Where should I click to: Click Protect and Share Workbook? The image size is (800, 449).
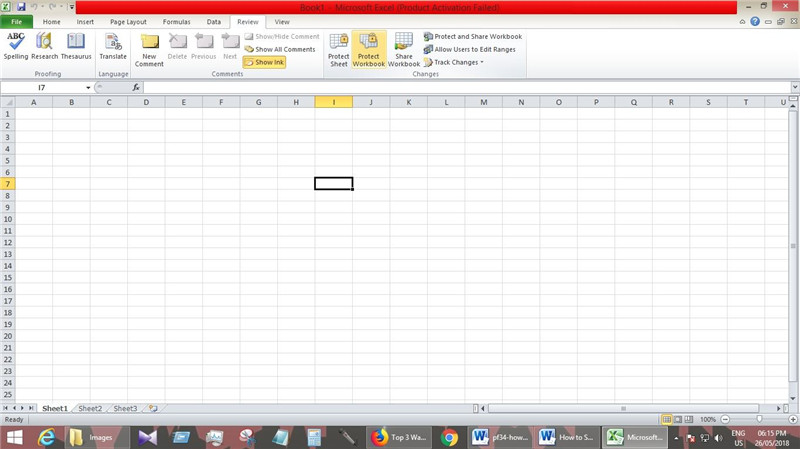coord(472,36)
